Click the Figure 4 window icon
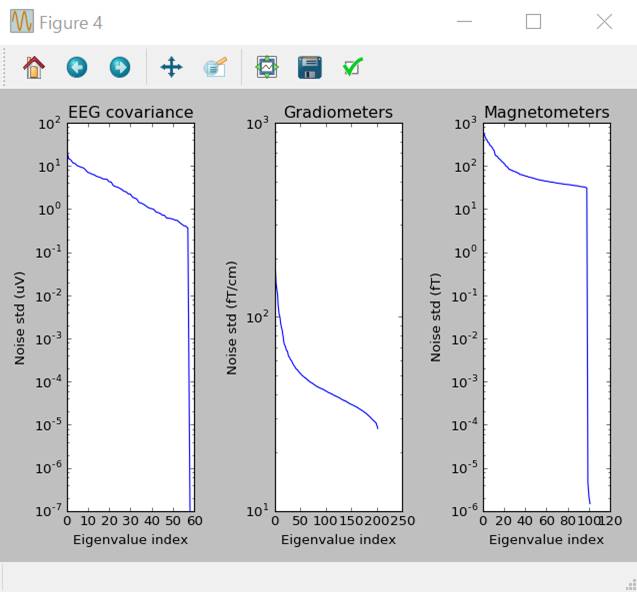The width and height of the screenshot is (637, 592). 21,22
